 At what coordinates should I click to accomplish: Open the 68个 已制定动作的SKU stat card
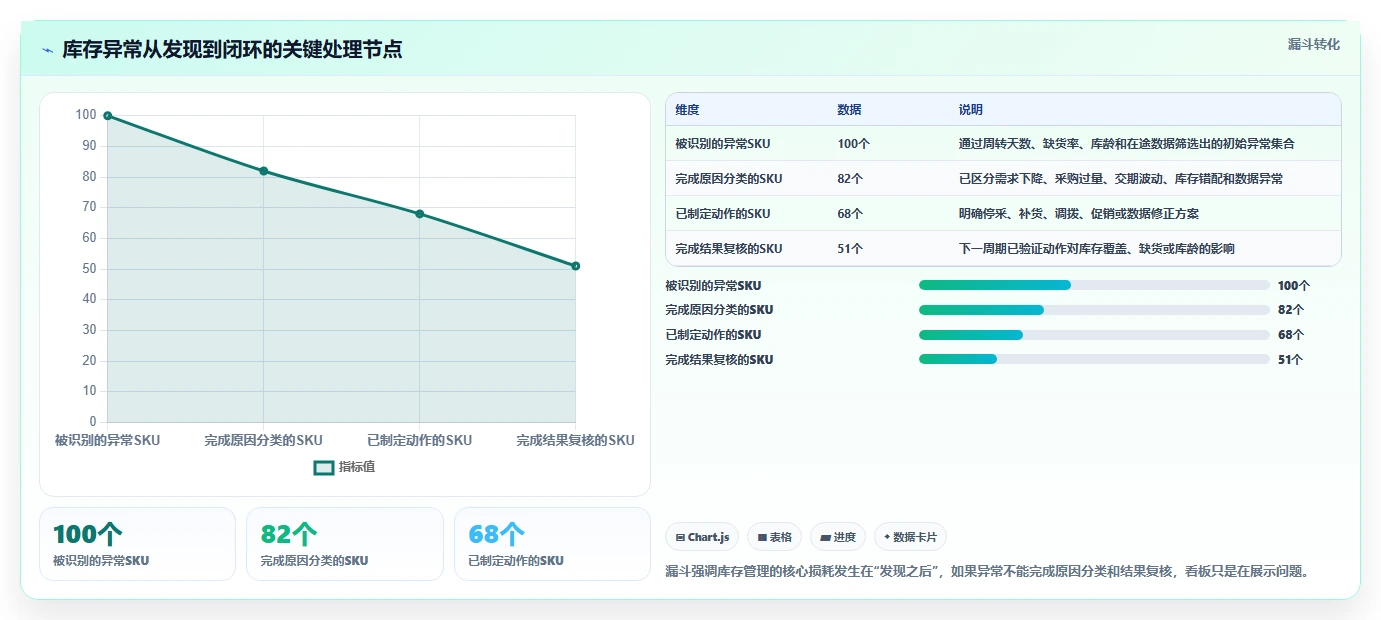[552, 544]
